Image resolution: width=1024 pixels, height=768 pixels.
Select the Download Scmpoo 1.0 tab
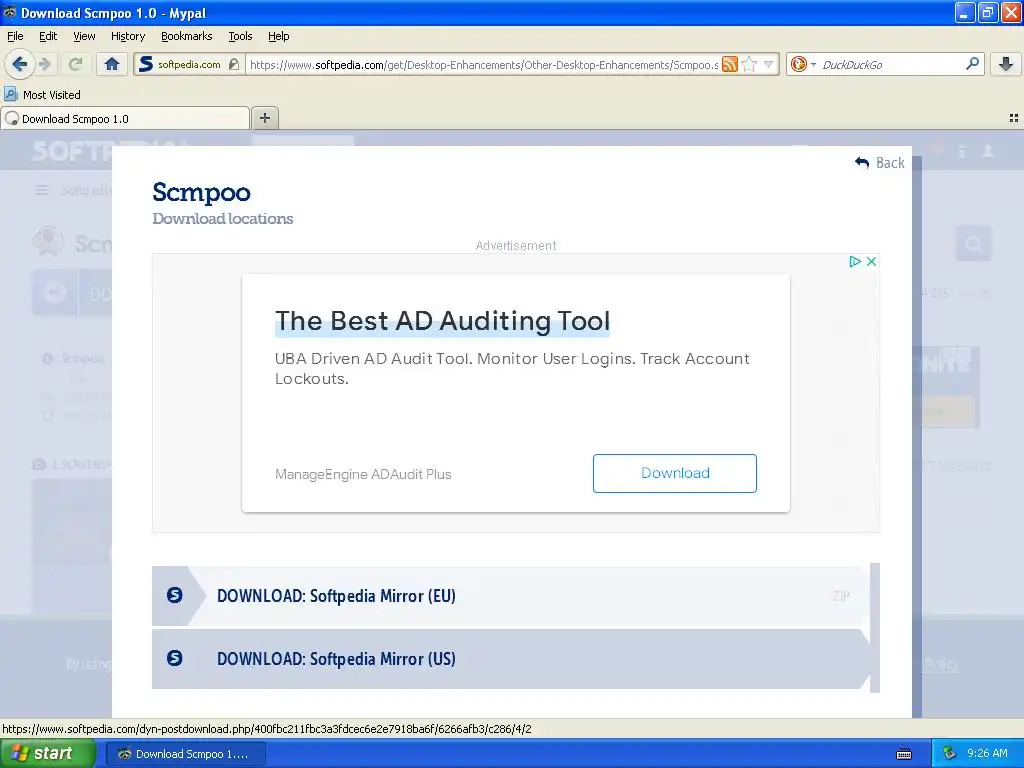tap(125, 119)
